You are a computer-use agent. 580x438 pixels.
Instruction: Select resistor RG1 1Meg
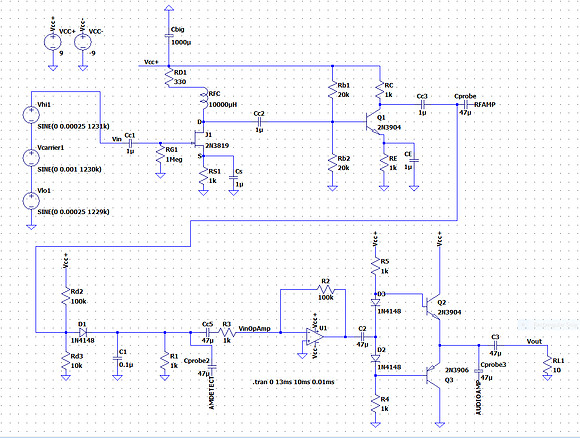[160, 154]
